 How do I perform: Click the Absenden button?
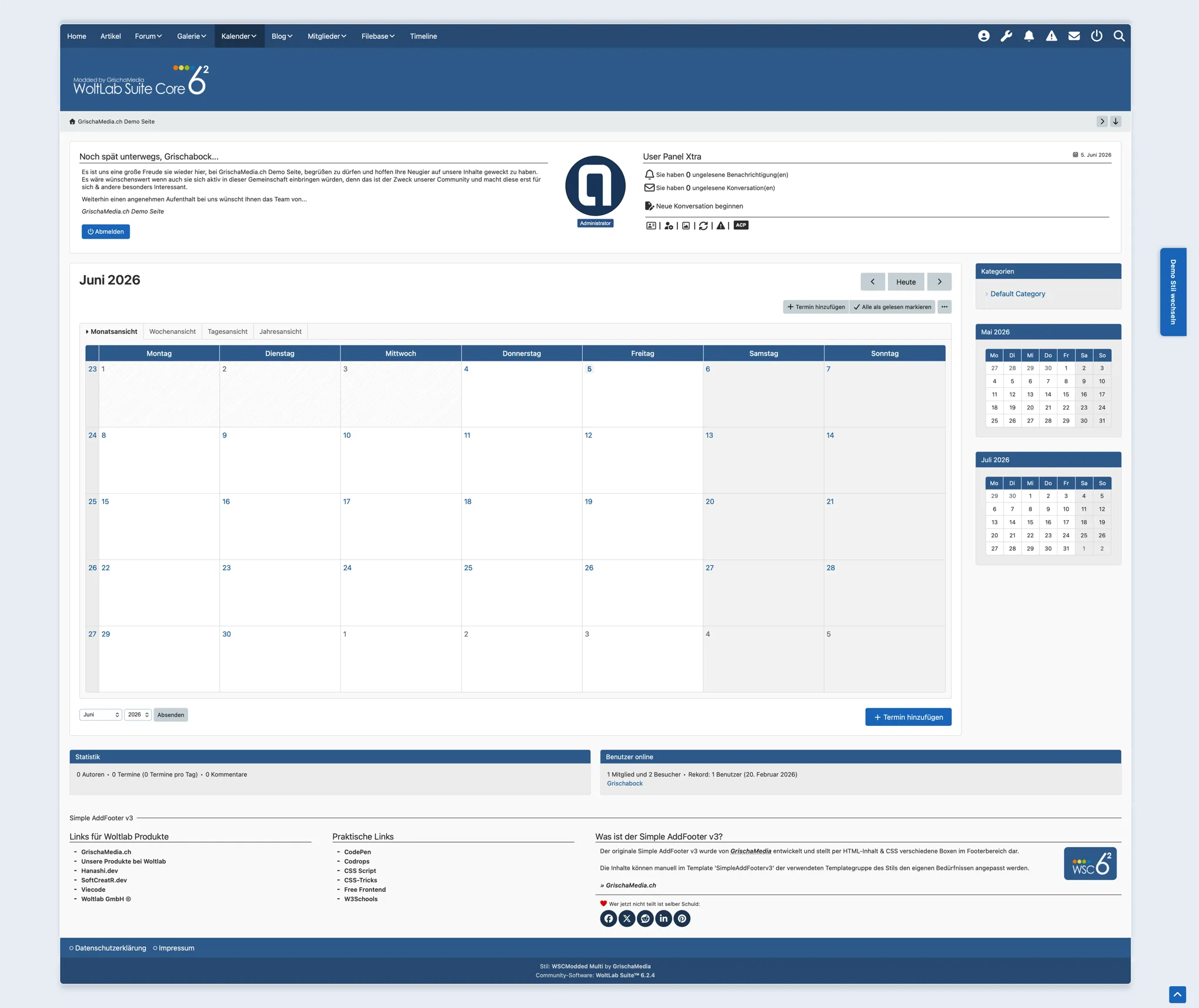(x=171, y=715)
